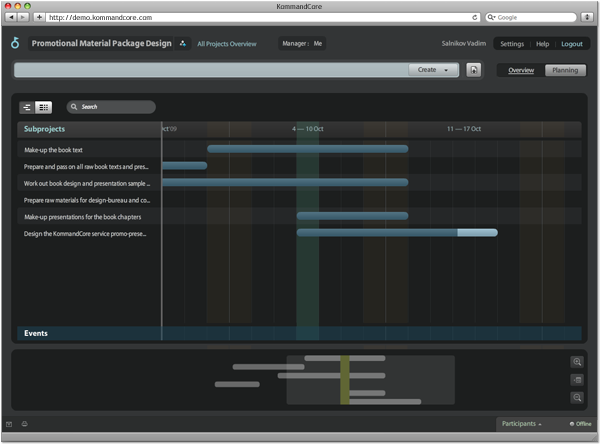Switch to the Planning tab
The height and width of the screenshot is (447, 600).
coord(565,70)
